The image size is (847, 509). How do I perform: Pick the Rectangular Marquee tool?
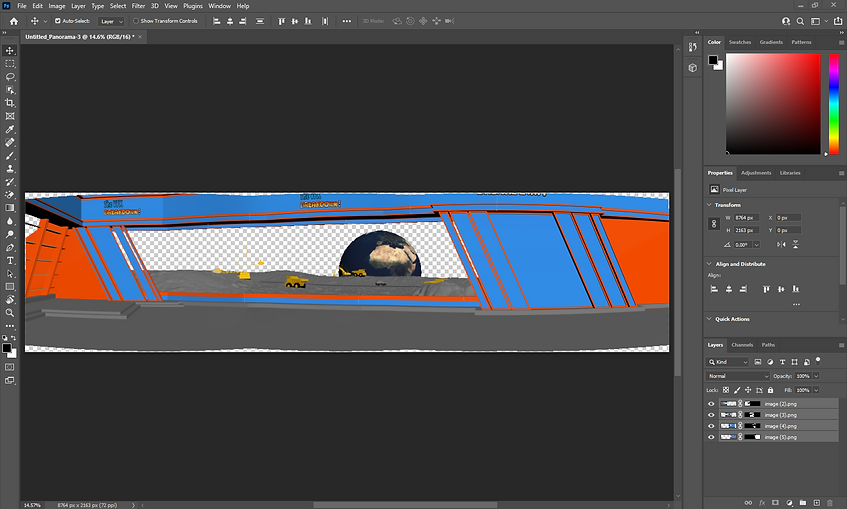(10, 63)
